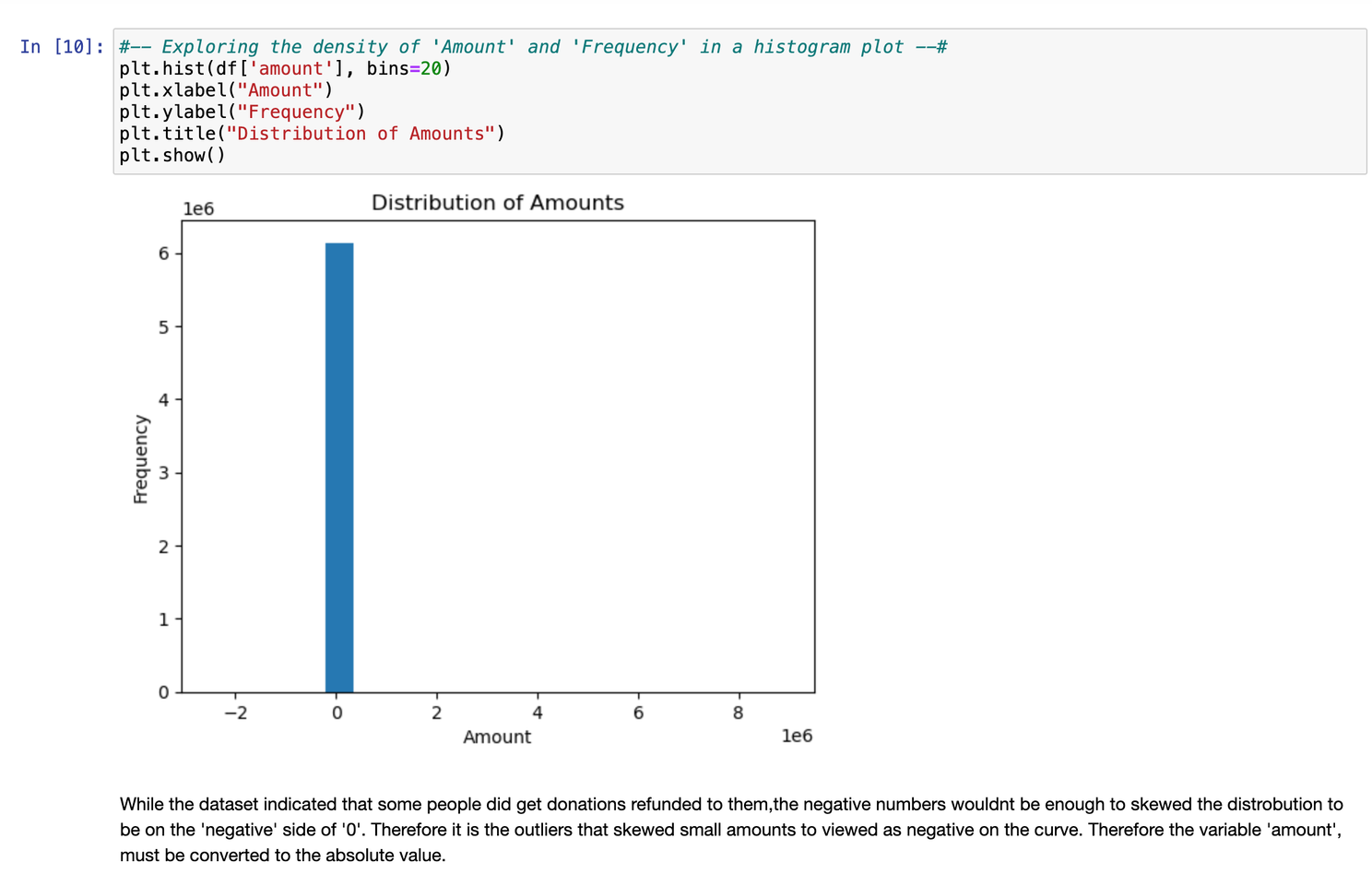The image size is (1372, 874).
Task: Click the 1e6 multiplier above the y-axis
Action: click(198, 209)
